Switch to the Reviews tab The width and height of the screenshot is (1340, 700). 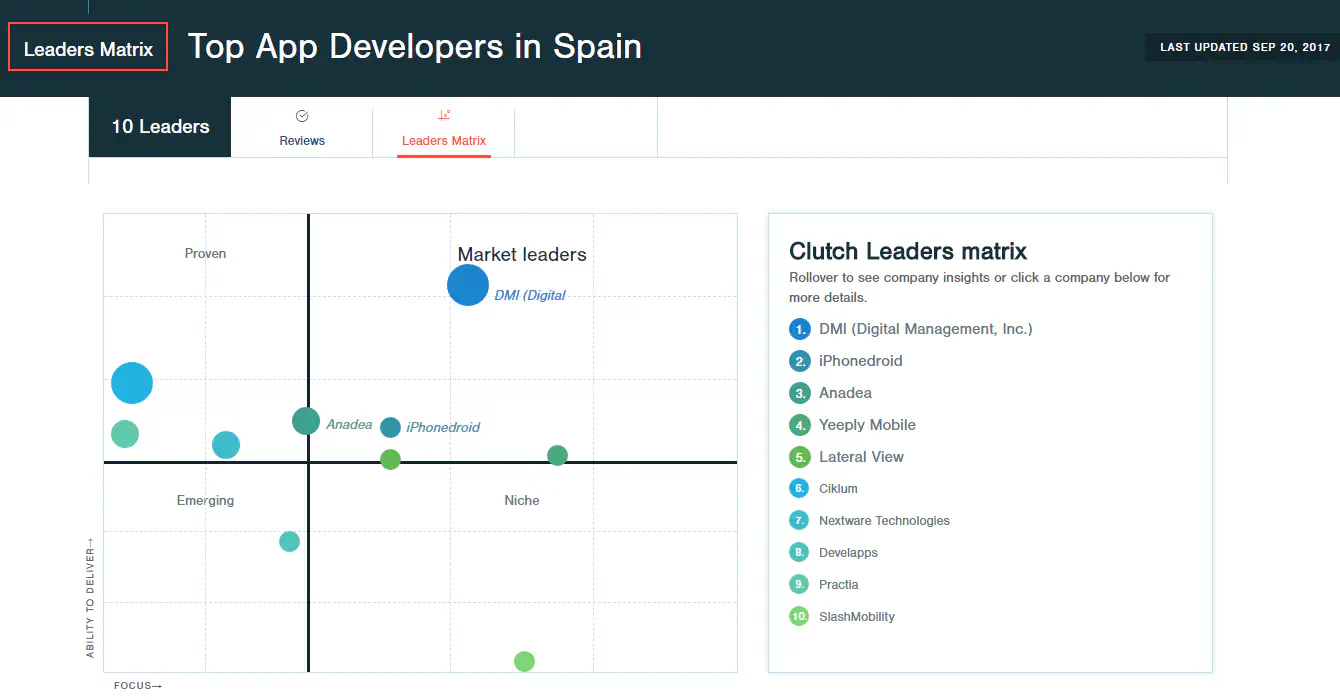coord(301,140)
